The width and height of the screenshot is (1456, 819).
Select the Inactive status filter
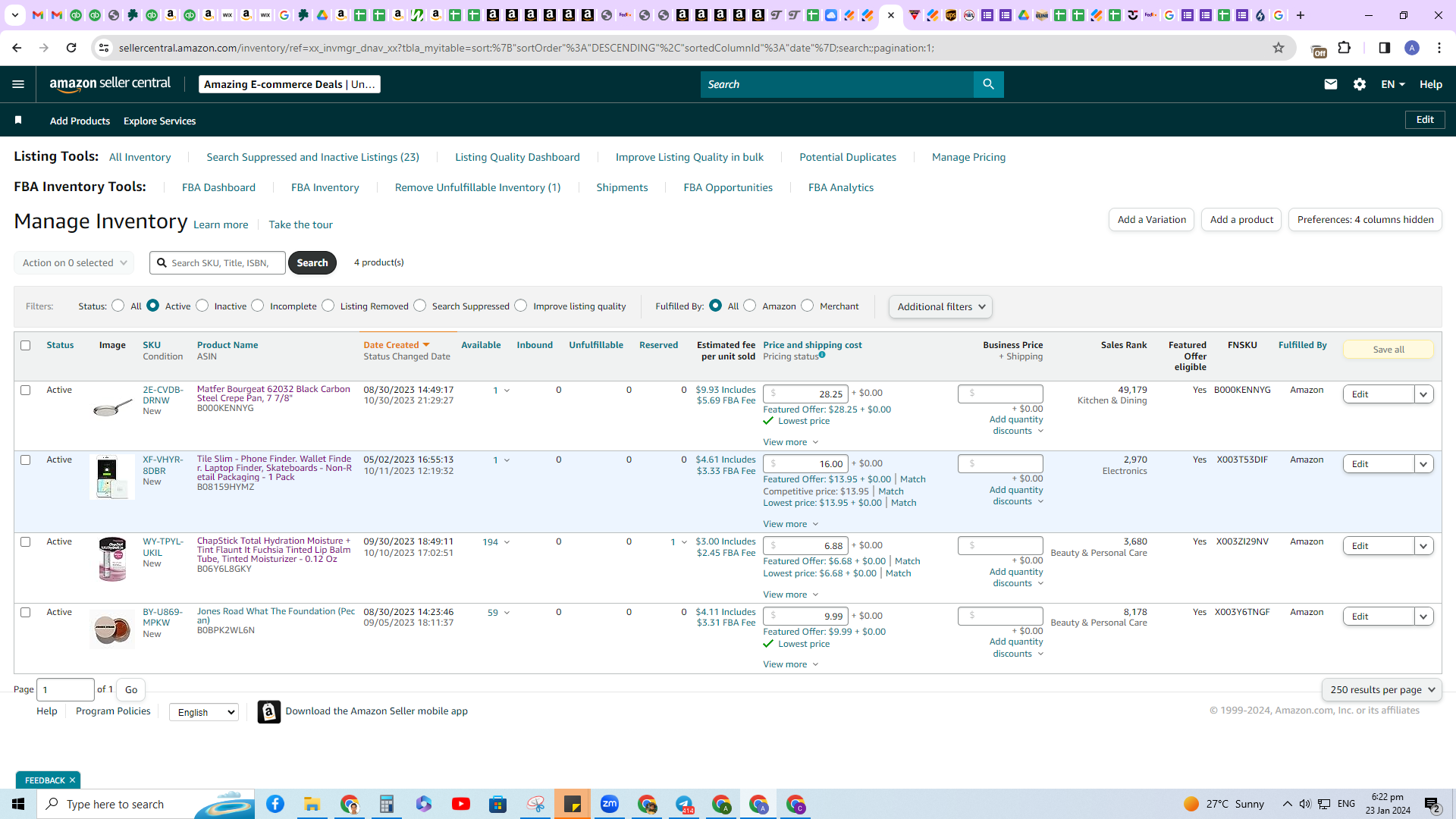point(202,306)
